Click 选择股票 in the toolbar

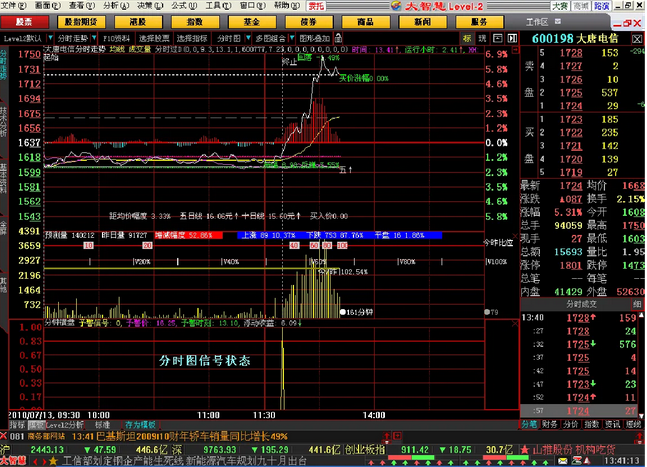coord(154,38)
